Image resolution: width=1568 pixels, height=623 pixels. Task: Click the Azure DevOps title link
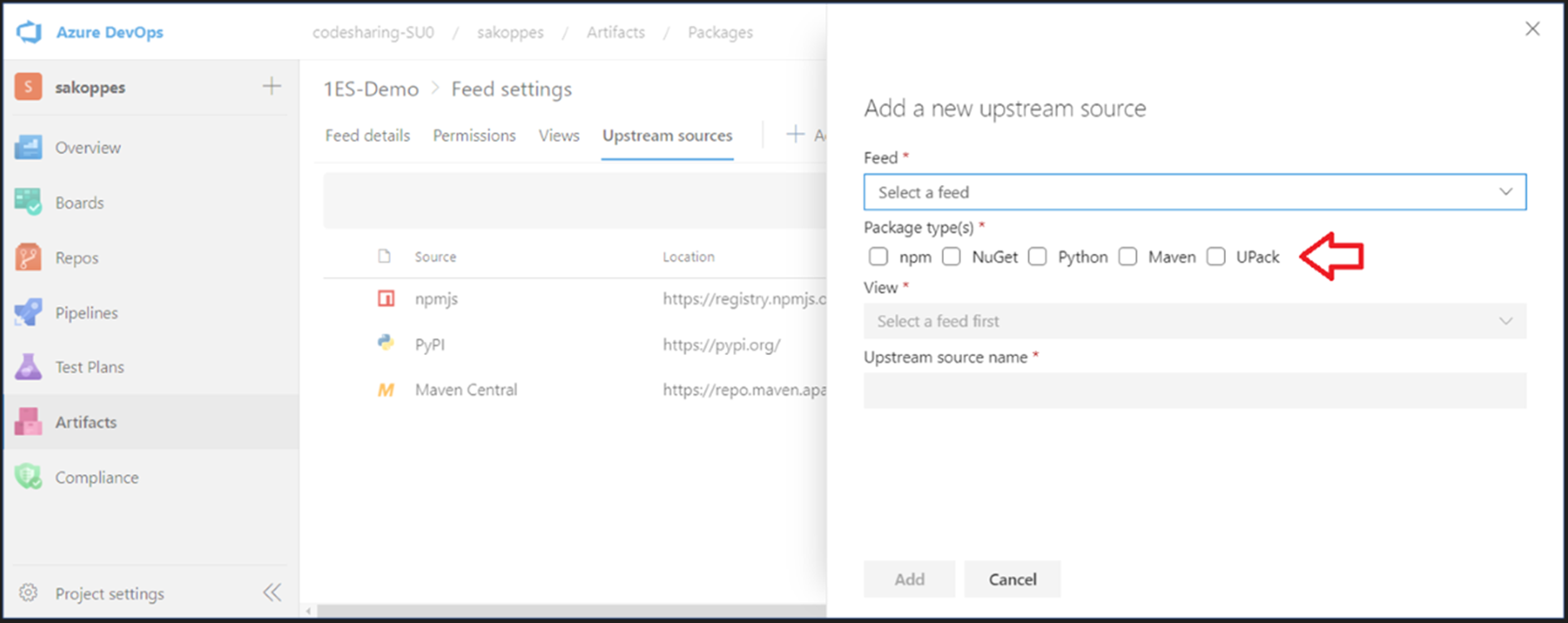point(110,32)
